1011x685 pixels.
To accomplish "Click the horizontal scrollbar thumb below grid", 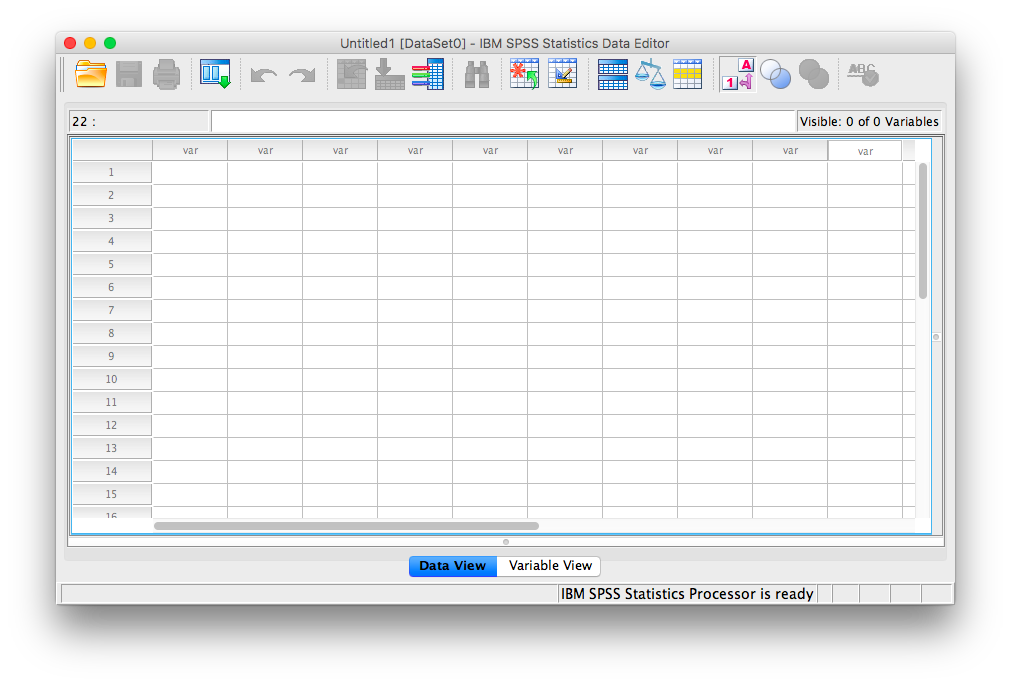I will [x=346, y=526].
